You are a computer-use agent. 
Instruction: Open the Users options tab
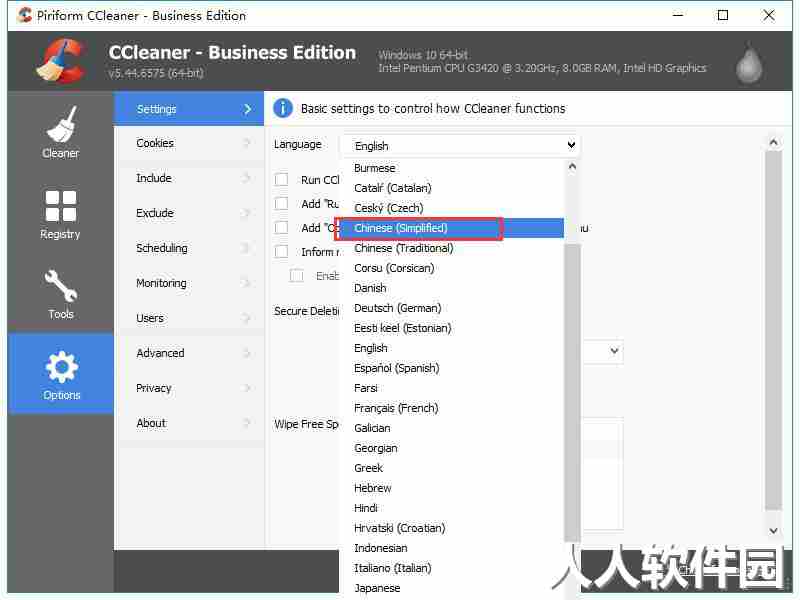[x=189, y=318]
